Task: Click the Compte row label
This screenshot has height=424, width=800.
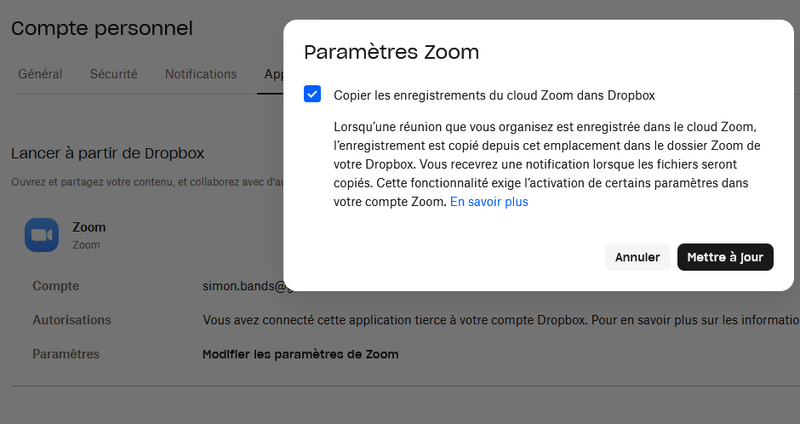Action: click(x=56, y=286)
